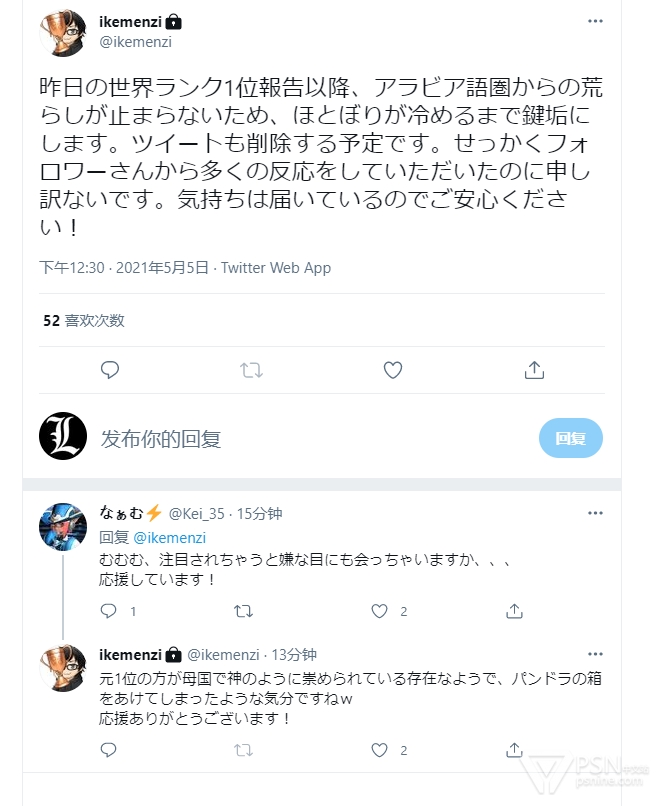
Task: Open the Twitter Web App source link
Action: [276, 268]
